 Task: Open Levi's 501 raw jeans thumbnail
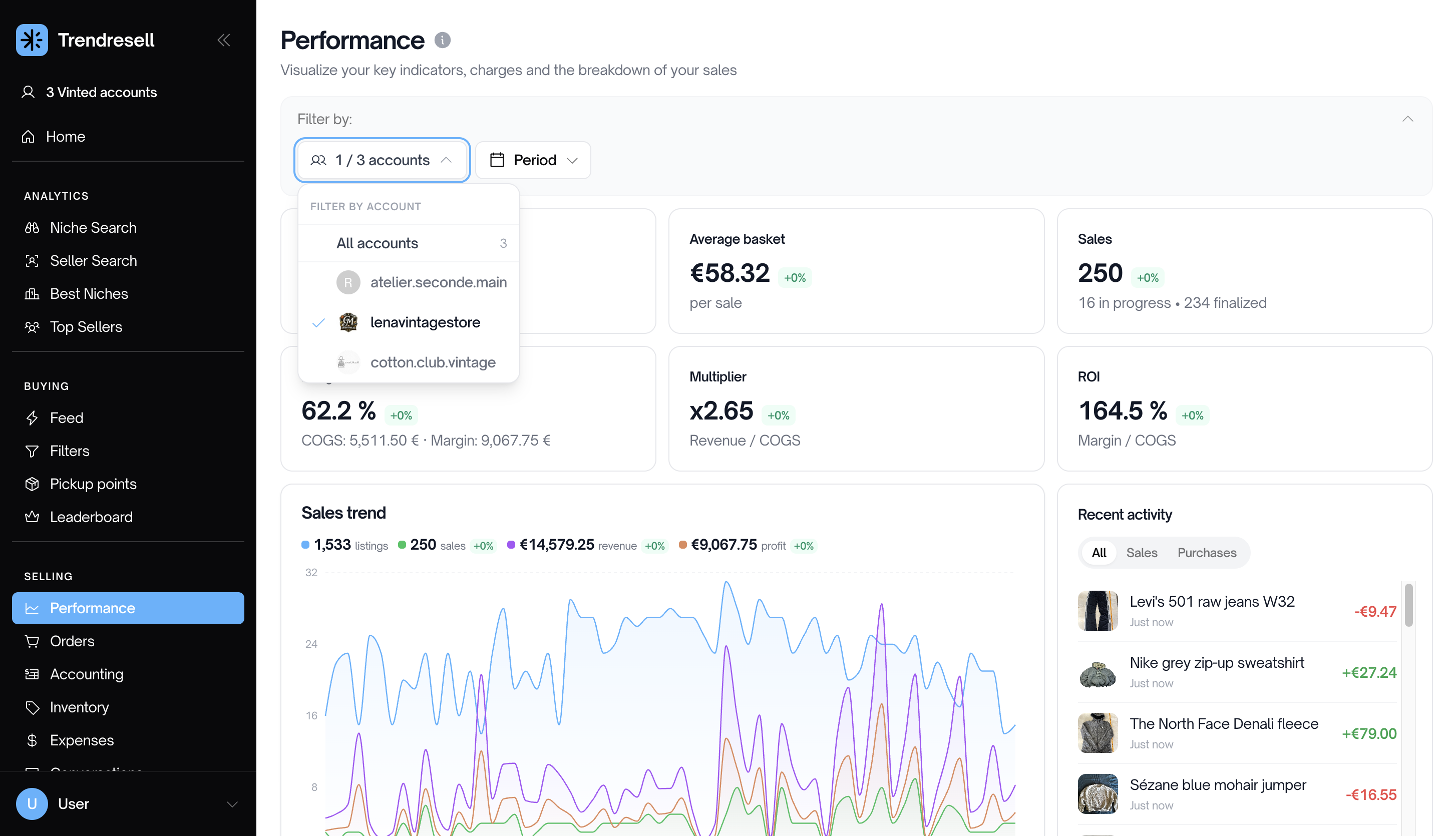pos(1097,610)
